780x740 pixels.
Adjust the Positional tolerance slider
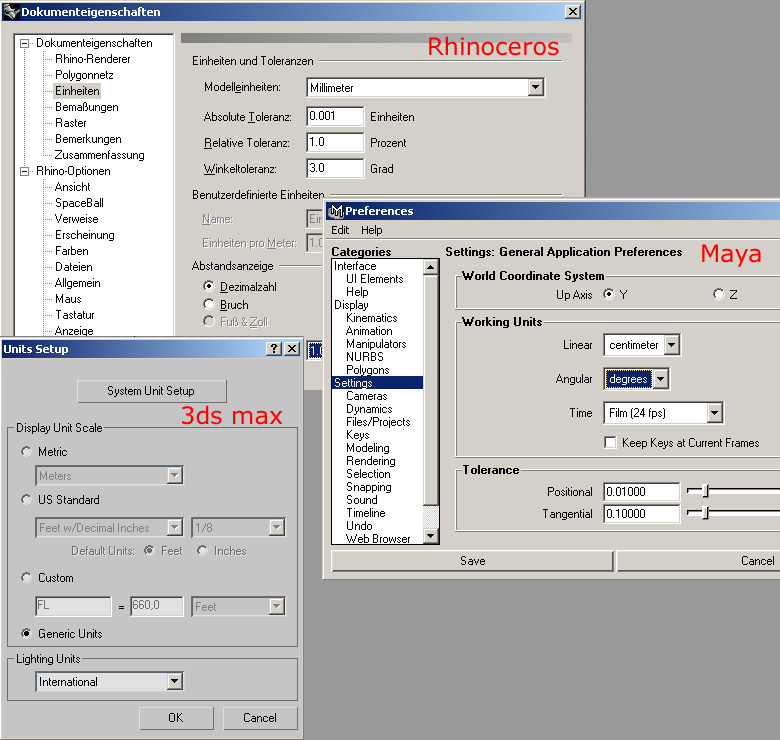tap(705, 491)
